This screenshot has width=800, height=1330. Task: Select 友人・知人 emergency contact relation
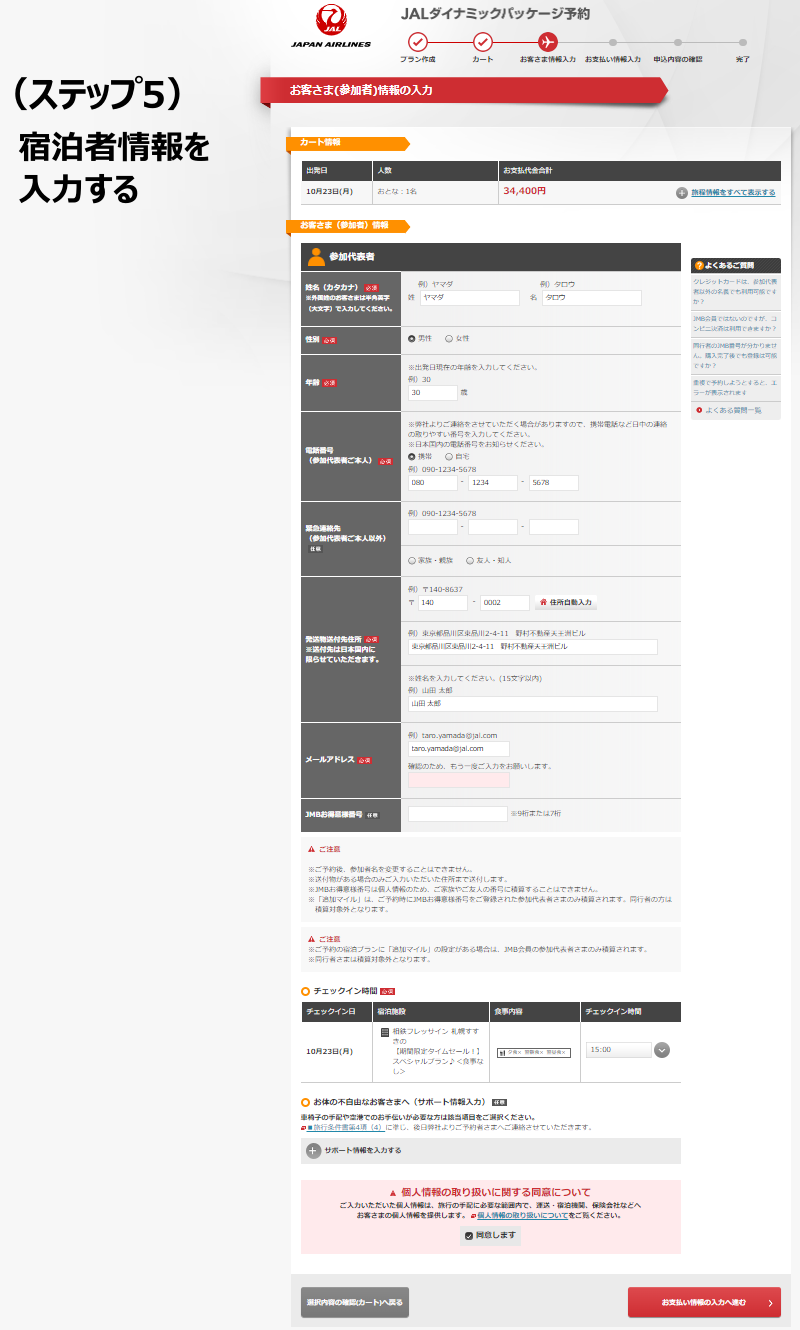[x=470, y=560]
